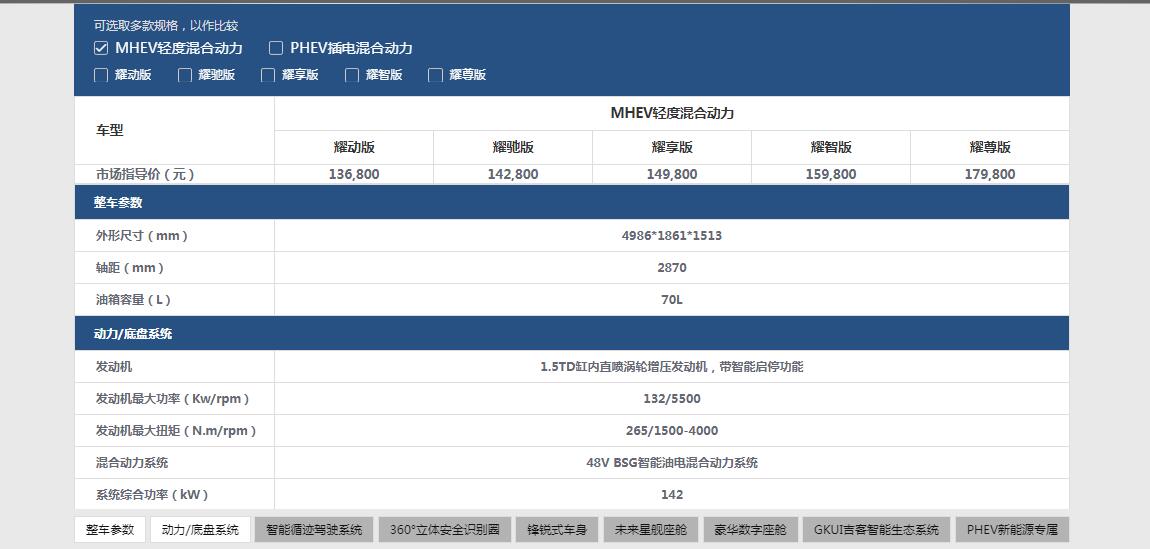Click the 轴距（mm） label
The image size is (1150, 549).
pos(130,268)
